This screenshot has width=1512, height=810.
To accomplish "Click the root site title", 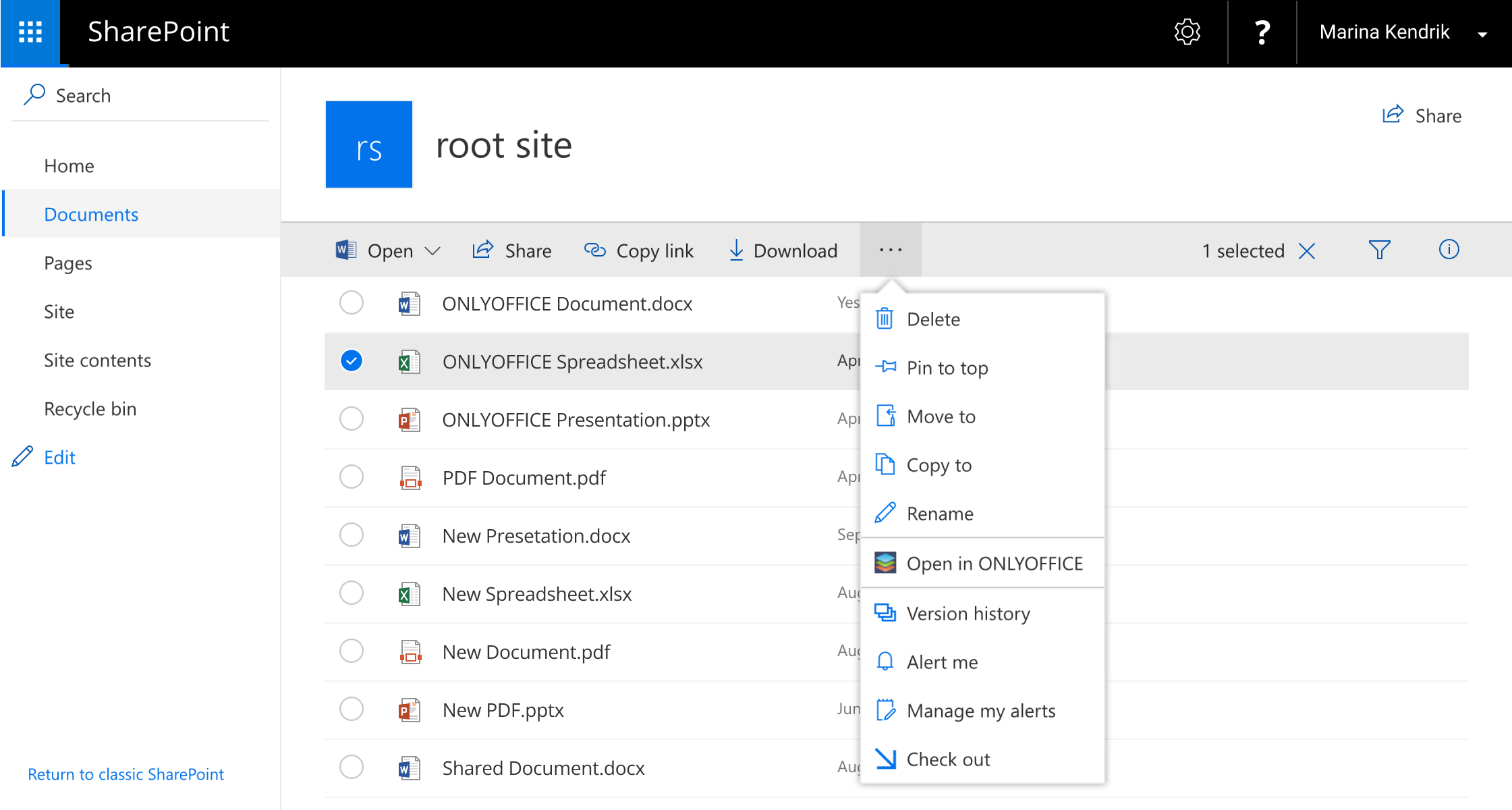I will pos(504,145).
